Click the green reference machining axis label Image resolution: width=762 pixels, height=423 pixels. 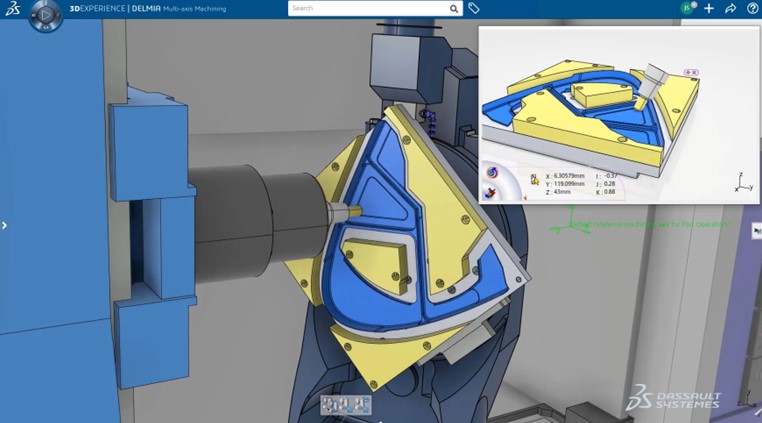651,225
